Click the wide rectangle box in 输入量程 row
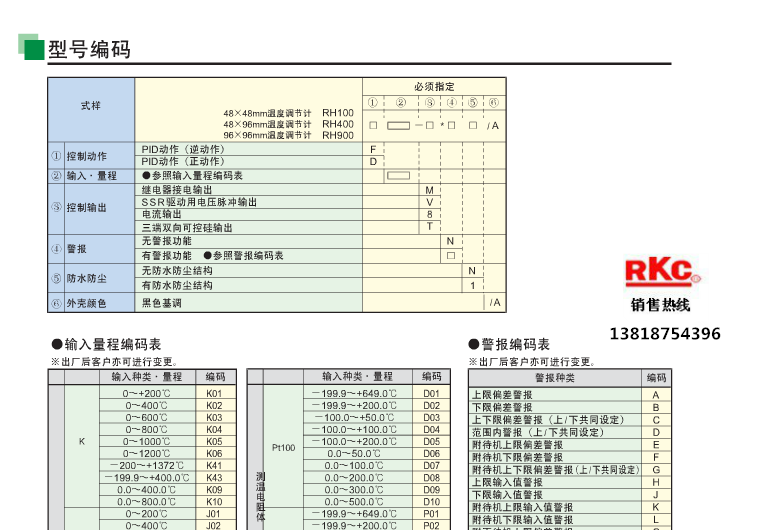Viewport: 757px width, 530px height. coord(398,176)
